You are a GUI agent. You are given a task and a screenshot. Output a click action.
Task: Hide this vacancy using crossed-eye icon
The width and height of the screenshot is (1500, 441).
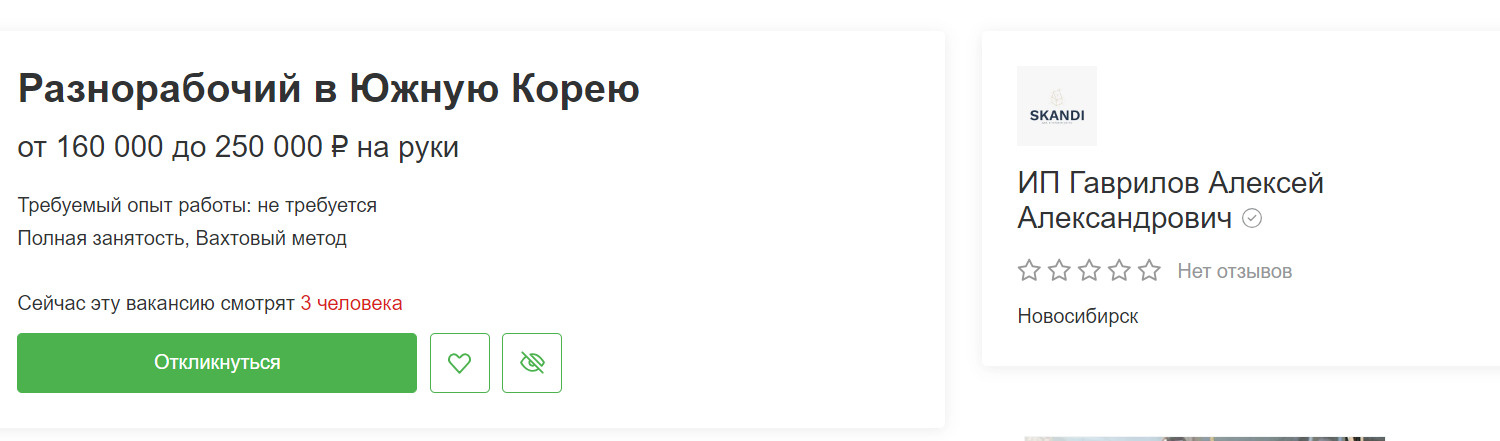pos(532,363)
